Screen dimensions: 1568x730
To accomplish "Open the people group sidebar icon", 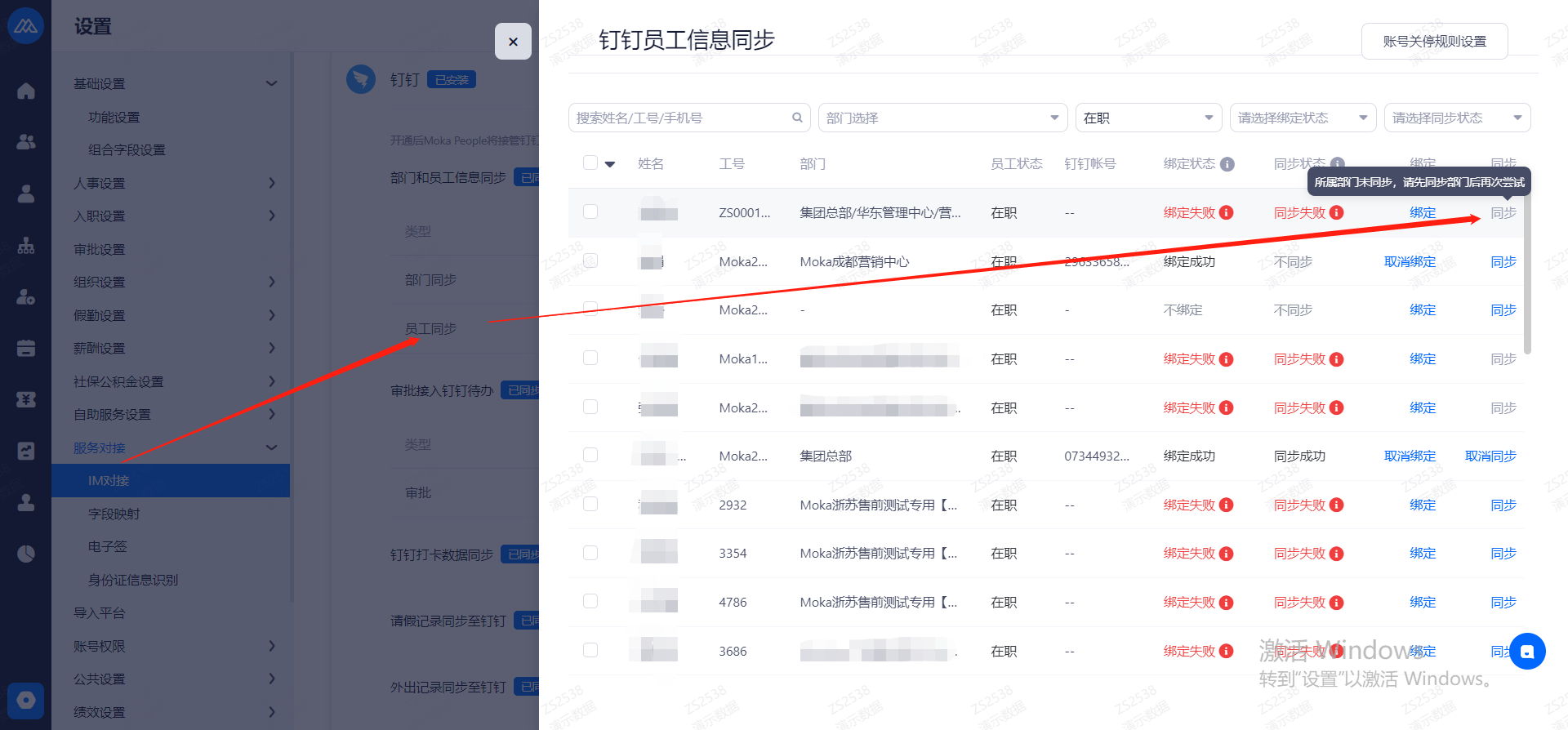I will click(26, 142).
